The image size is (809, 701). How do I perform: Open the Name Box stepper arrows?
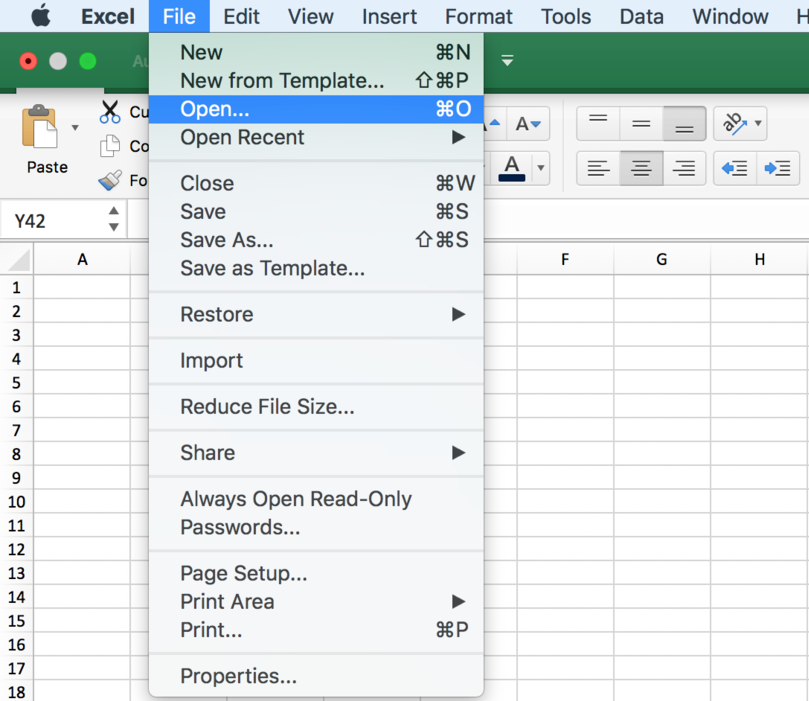(x=114, y=219)
